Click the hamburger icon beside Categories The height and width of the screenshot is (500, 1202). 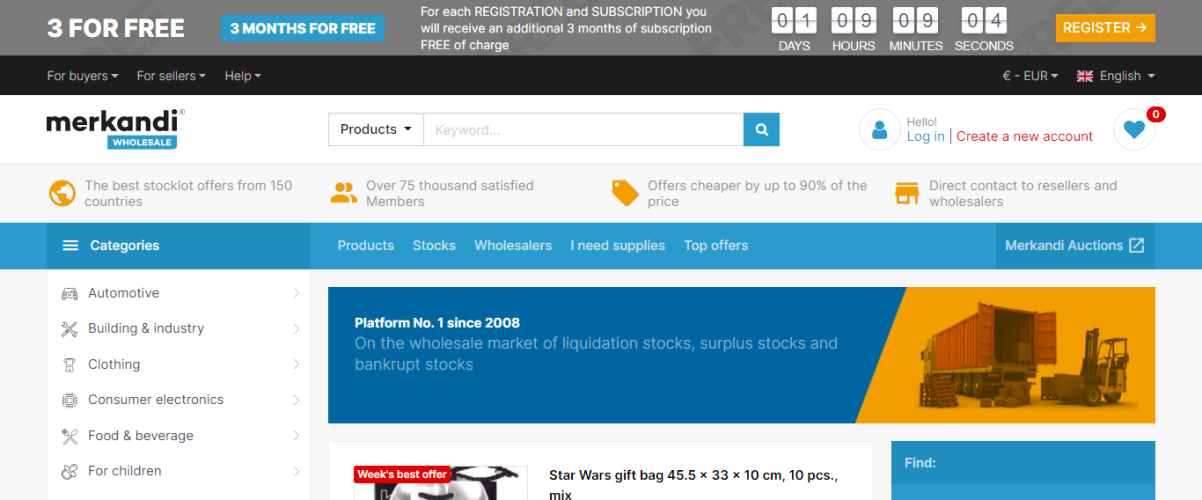70,245
